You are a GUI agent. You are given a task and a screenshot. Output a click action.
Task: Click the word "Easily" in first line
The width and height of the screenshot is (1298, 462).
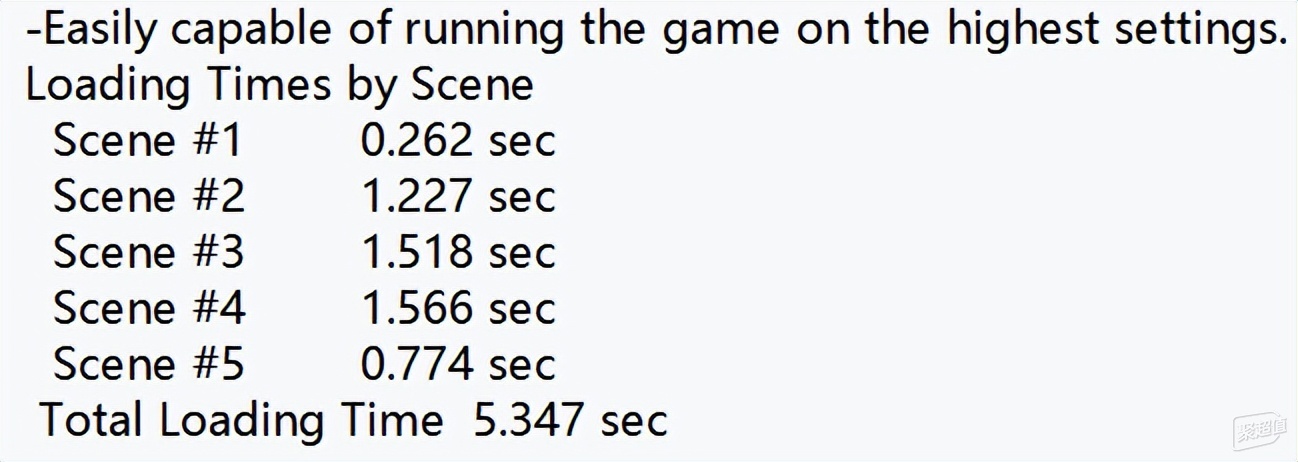(x=99, y=32)
